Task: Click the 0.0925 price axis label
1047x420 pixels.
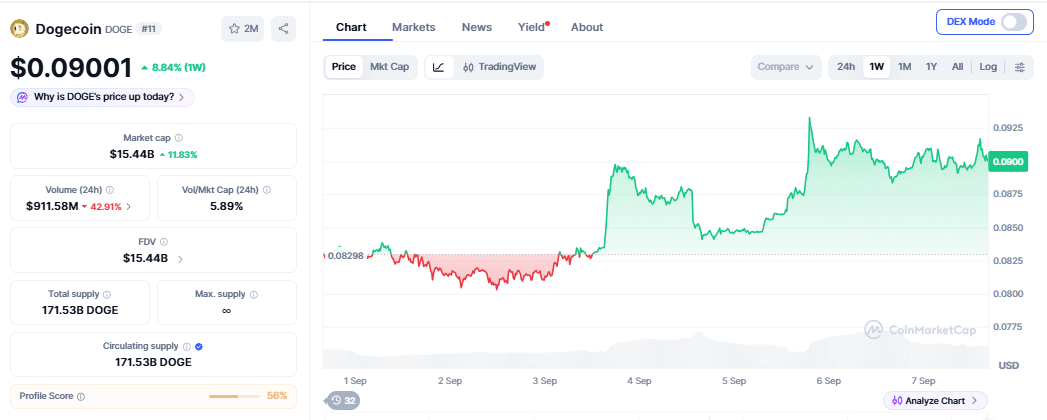Action: pyautogui.click(x=1006, y=127)
